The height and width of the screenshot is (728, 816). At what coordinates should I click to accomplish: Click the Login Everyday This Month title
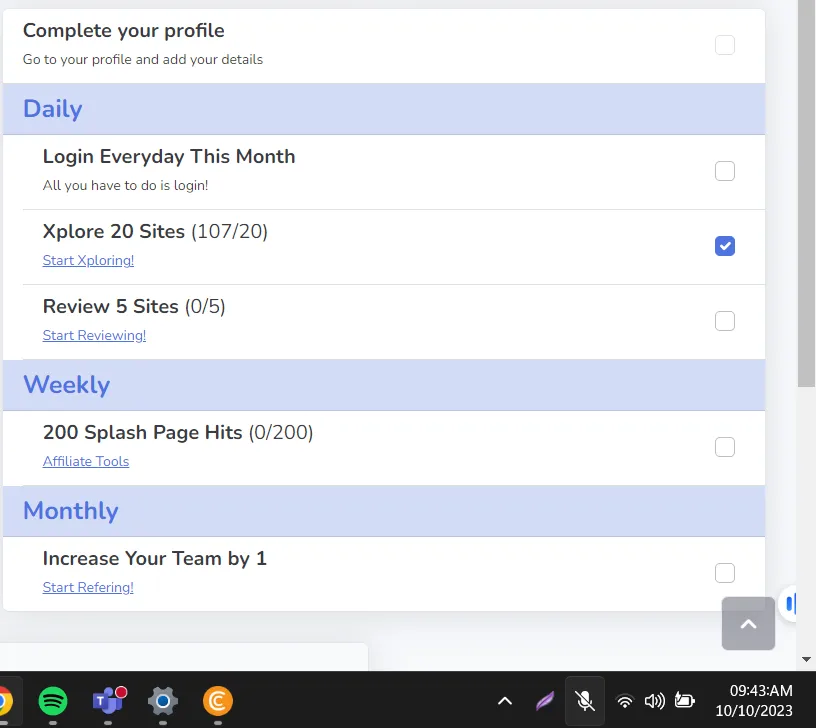(169, 156)
